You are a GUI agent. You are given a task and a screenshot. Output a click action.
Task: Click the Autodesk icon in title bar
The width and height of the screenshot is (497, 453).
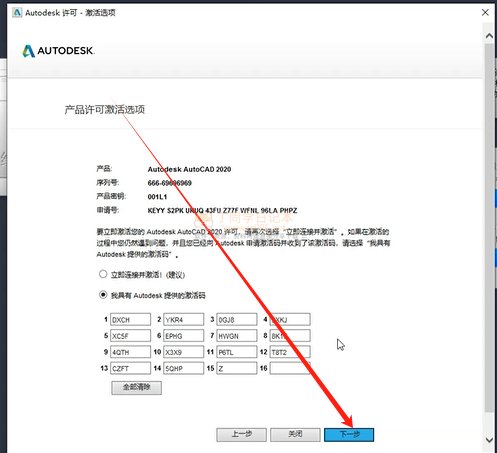(x=17, y=13)
